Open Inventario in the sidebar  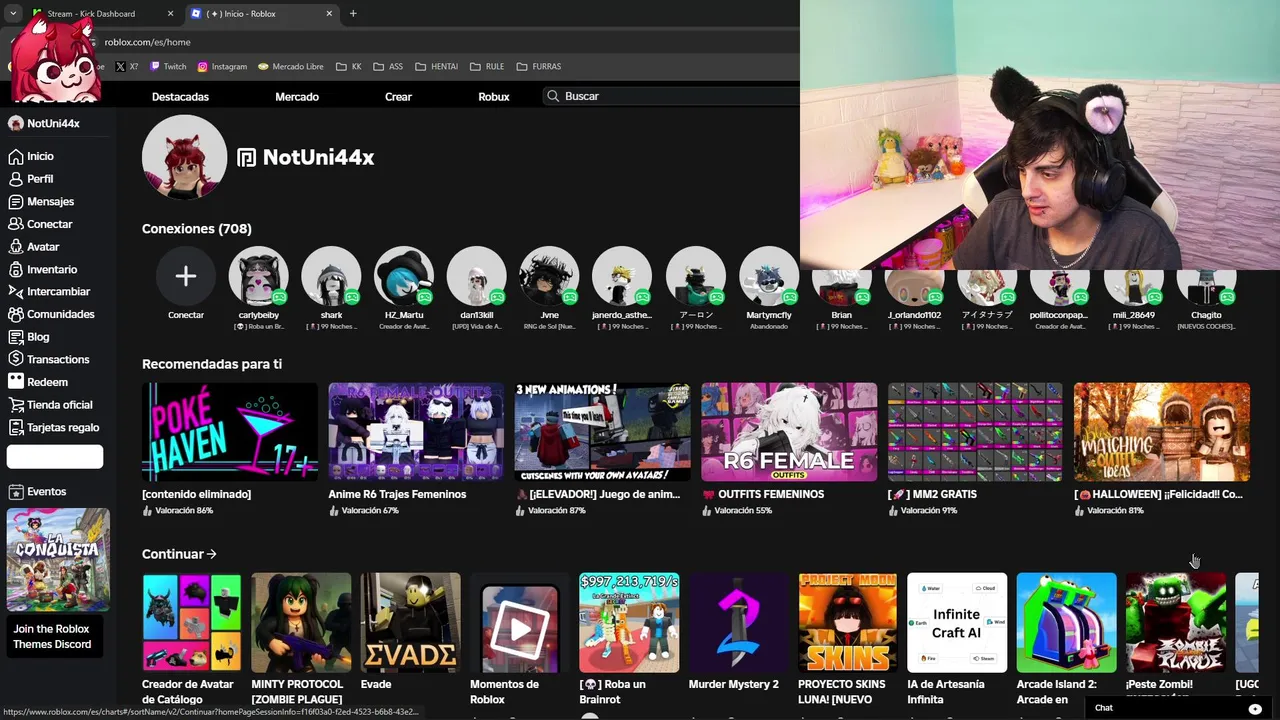42,269
